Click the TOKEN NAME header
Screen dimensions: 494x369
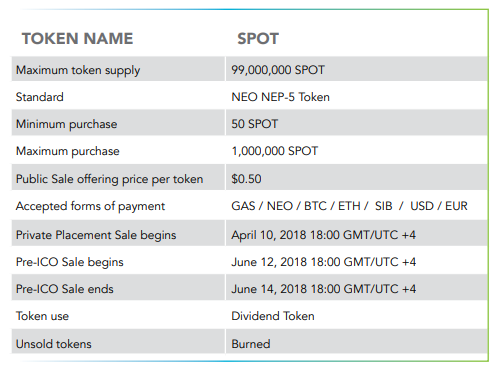tap(77, 39)
